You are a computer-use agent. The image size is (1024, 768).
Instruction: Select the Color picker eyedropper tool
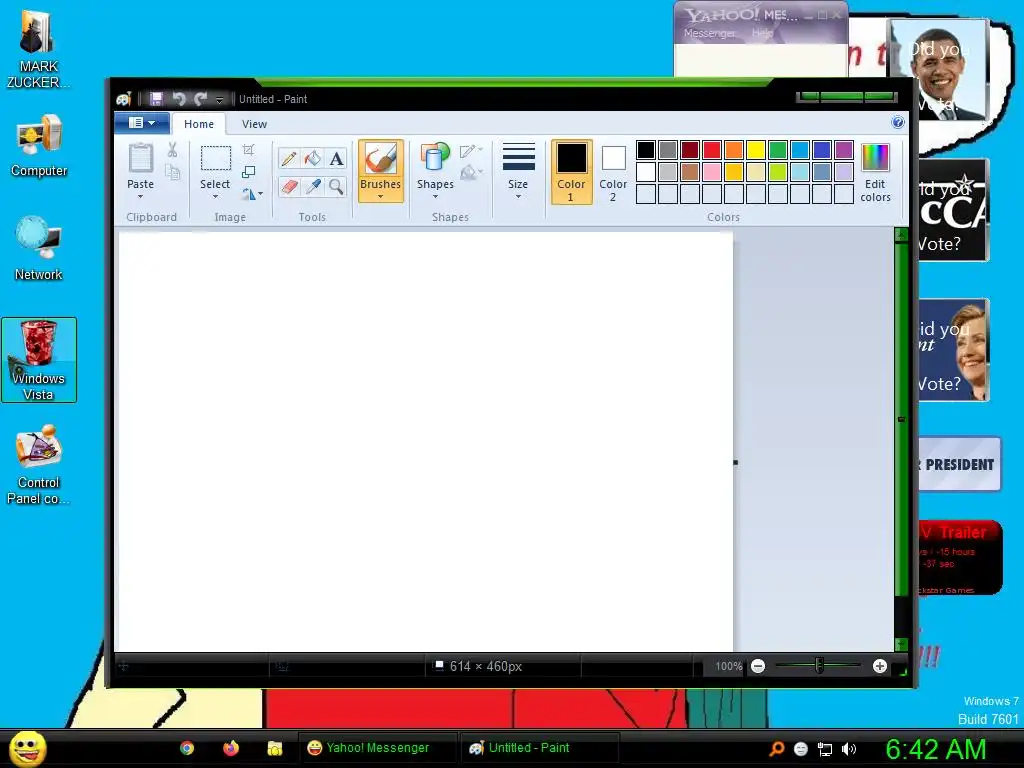coord(313,187)
